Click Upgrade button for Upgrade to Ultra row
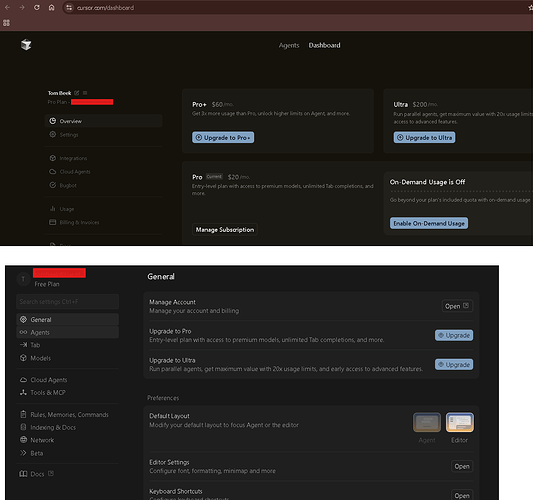The image size is (534, 500). [x=454, y=364]
